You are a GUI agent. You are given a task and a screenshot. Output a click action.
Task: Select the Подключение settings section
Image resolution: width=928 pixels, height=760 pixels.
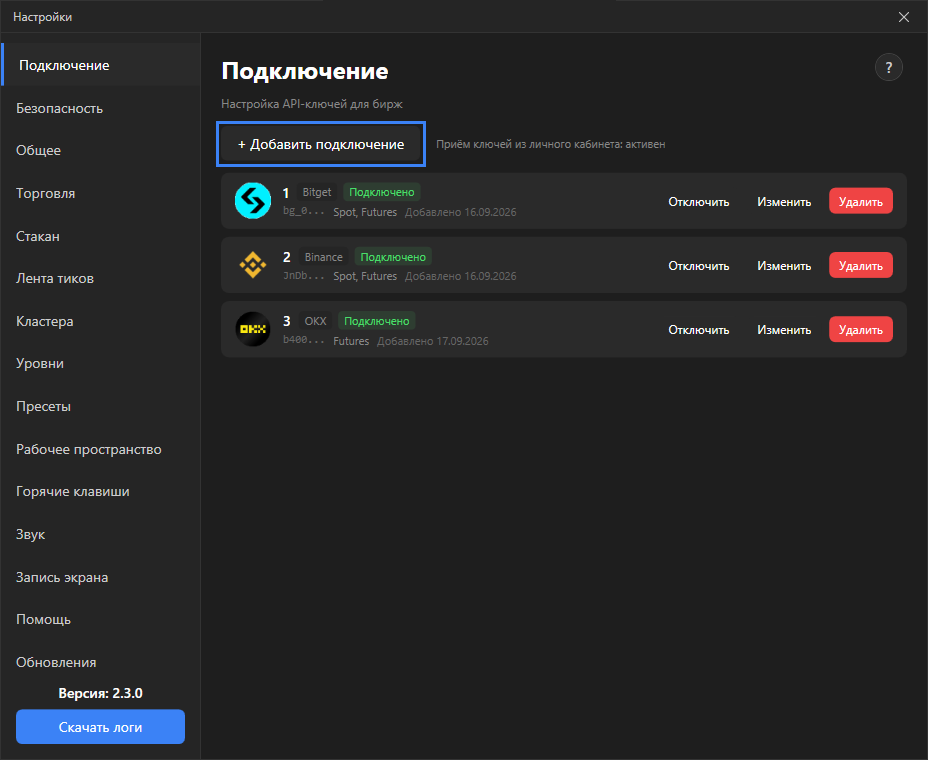101,65
